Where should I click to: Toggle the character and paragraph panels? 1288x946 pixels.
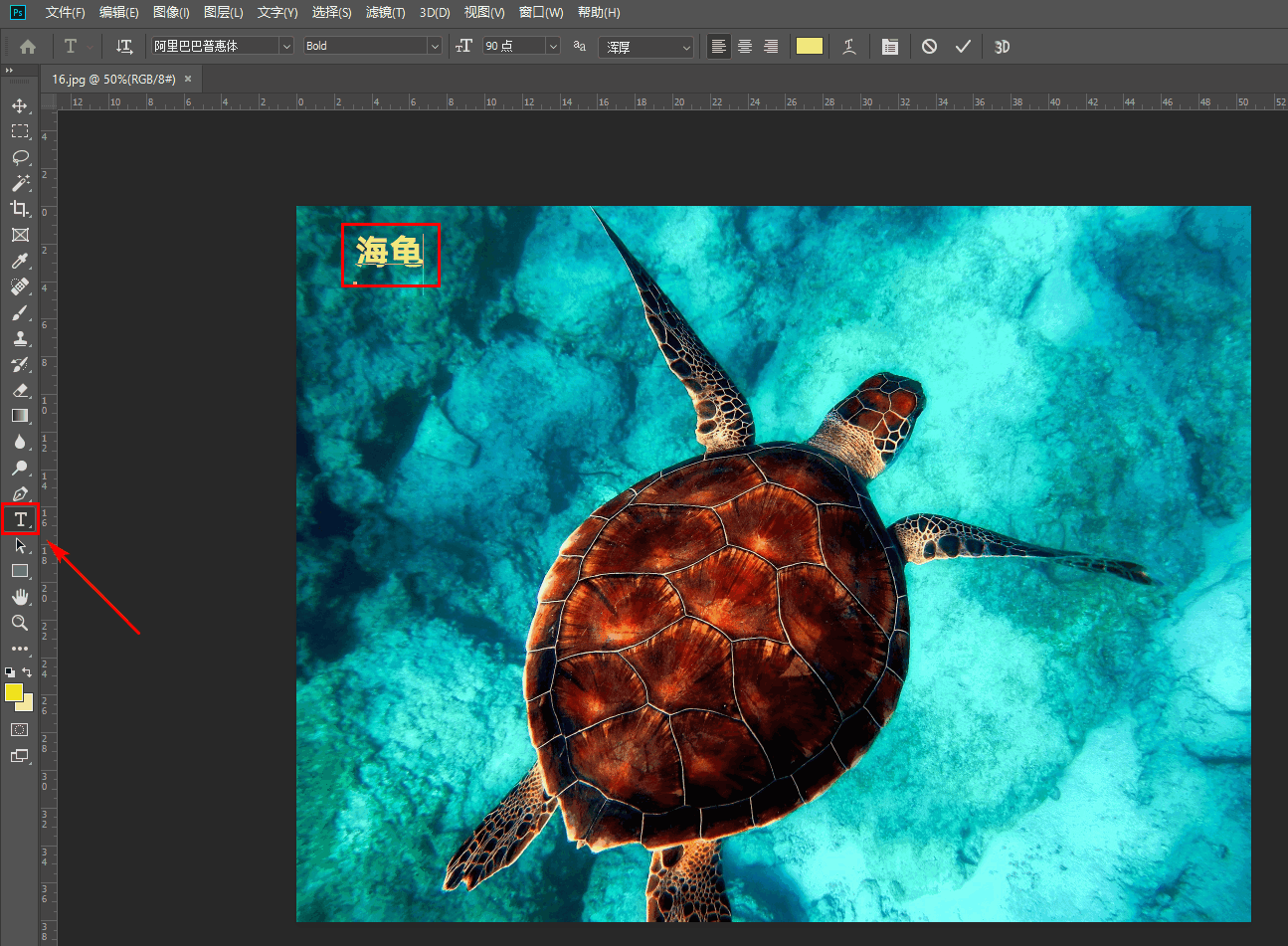pos(890,47)
